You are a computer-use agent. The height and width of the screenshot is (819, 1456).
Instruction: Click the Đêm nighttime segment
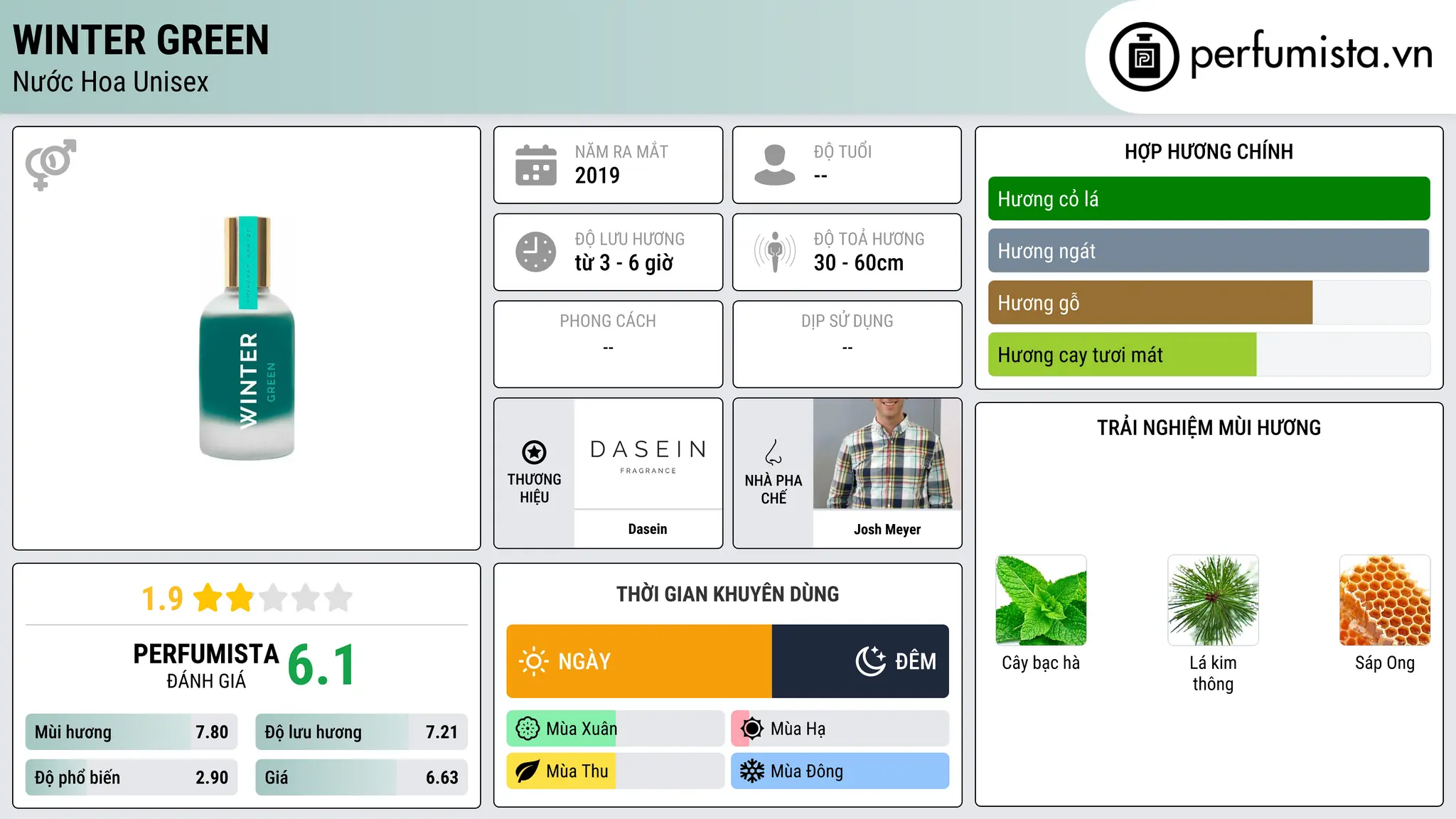pyautogui.click(x=860, y=661)
